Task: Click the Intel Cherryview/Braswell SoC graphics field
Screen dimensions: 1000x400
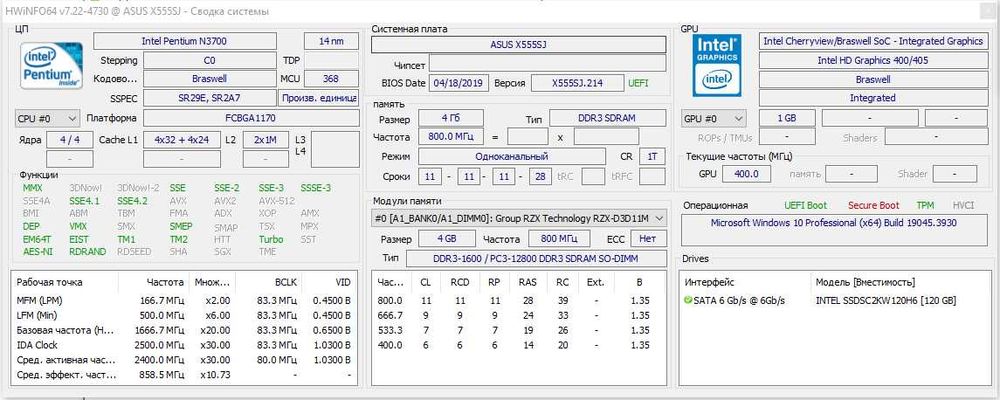Action: [873, 41]
